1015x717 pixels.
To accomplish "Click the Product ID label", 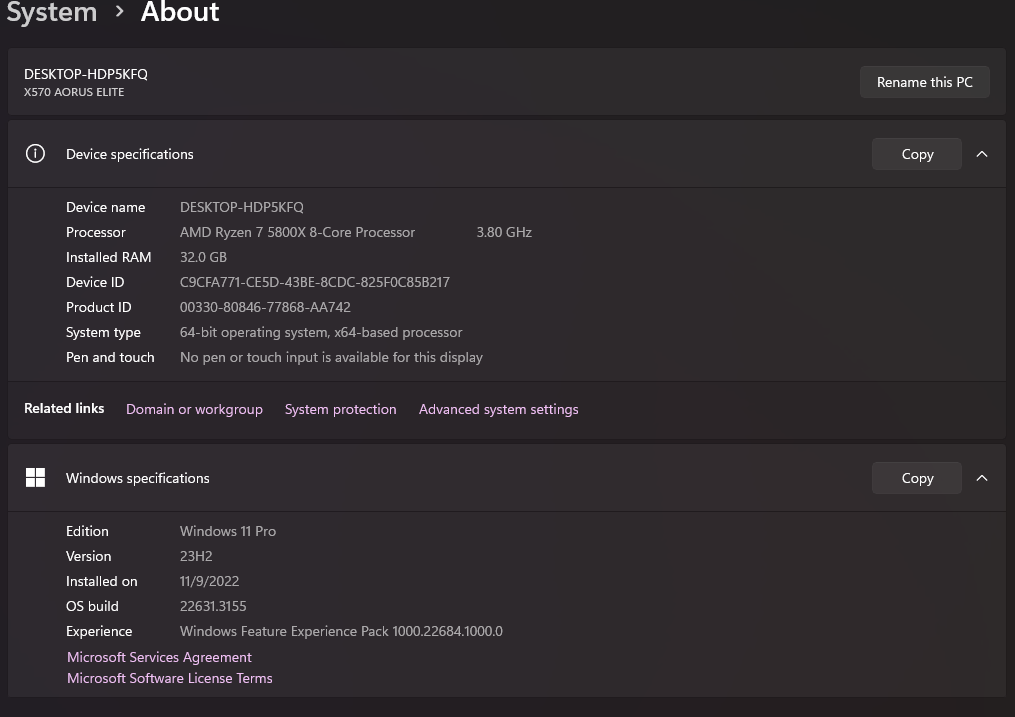I will [98, 307].
